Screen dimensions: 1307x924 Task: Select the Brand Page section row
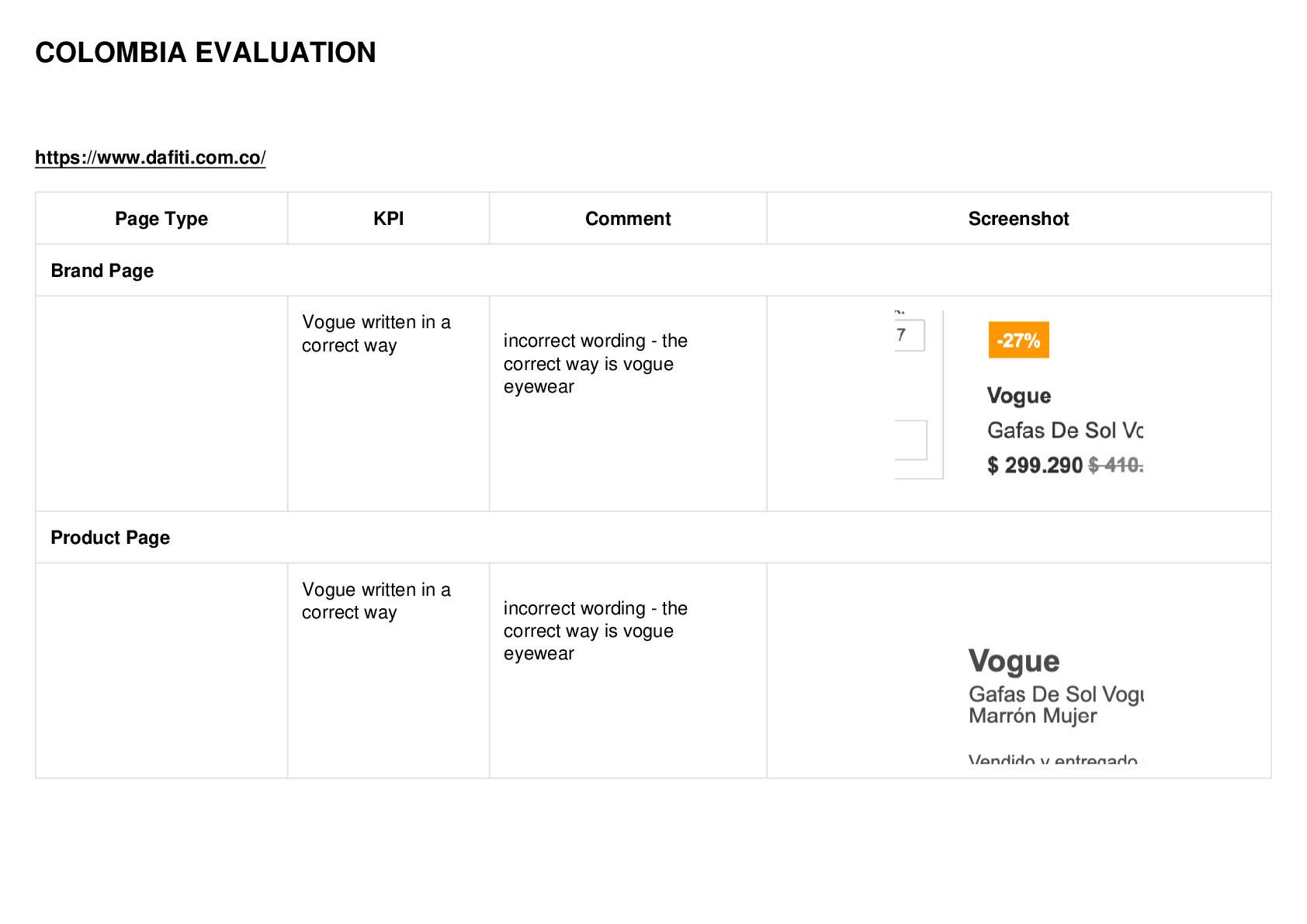coord(653,270)
